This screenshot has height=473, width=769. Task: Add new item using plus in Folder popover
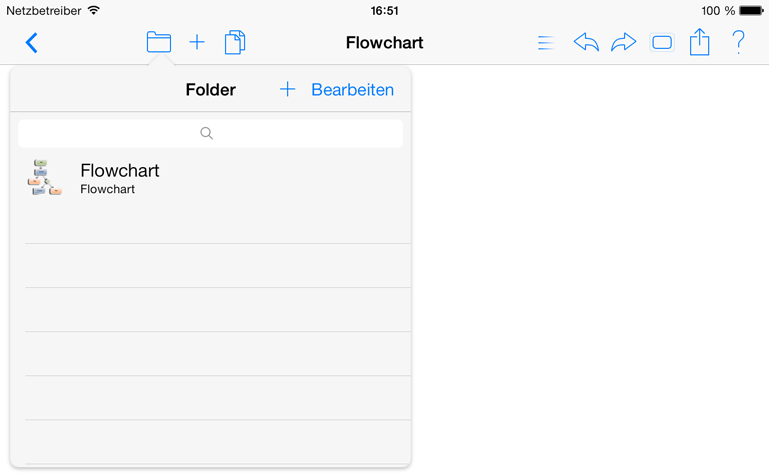coord(287,89)
